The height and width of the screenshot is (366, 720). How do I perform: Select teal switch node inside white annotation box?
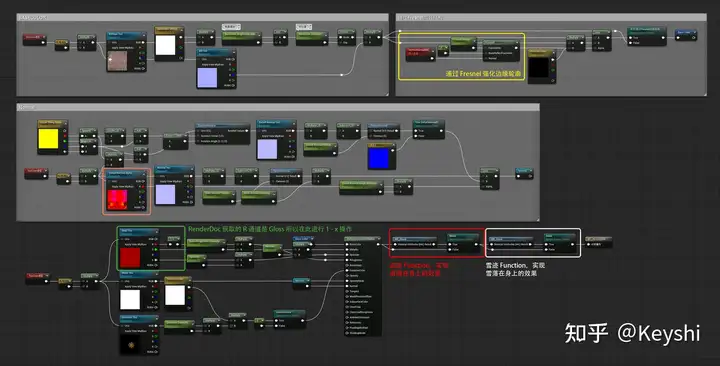tap(559, 243)
